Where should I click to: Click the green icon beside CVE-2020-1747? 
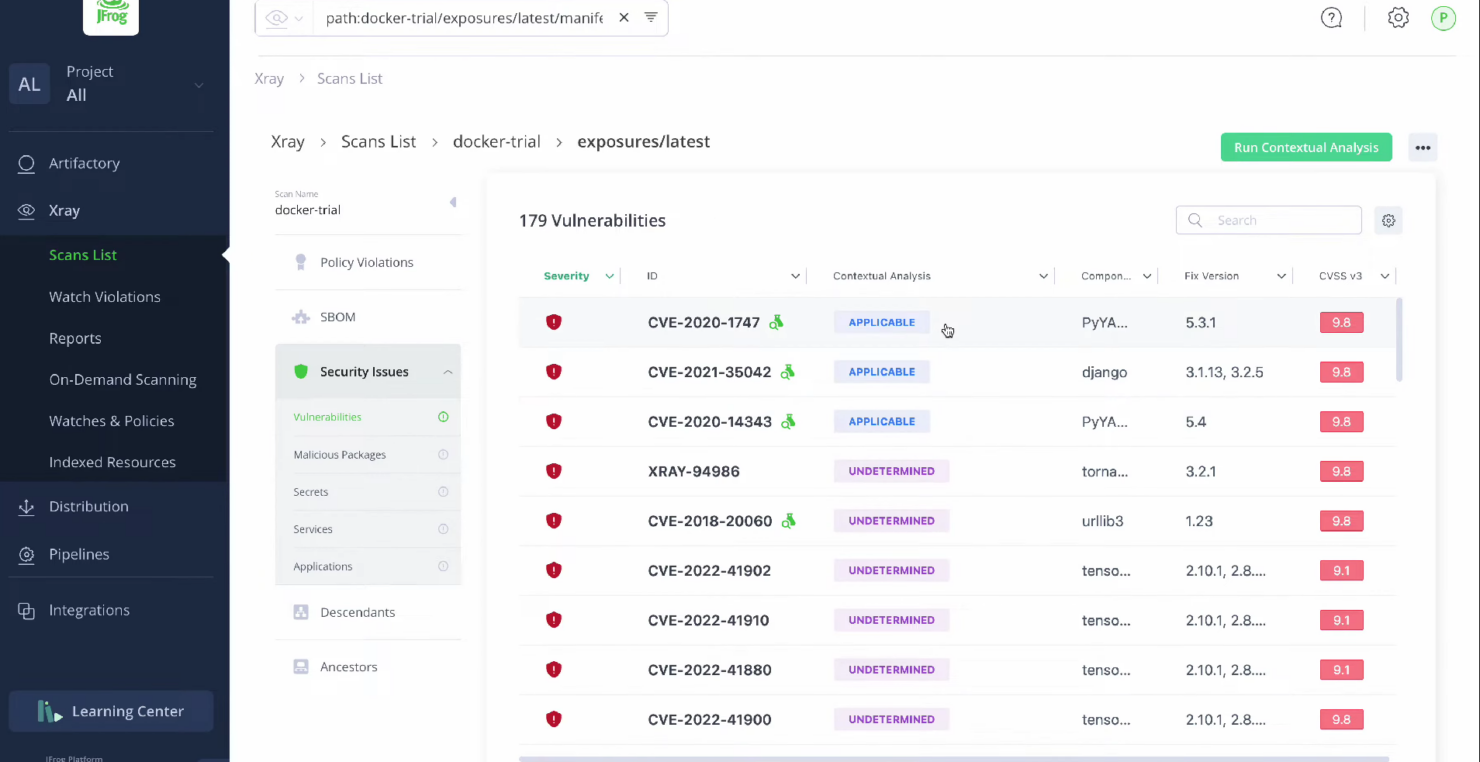coord(776,322)
